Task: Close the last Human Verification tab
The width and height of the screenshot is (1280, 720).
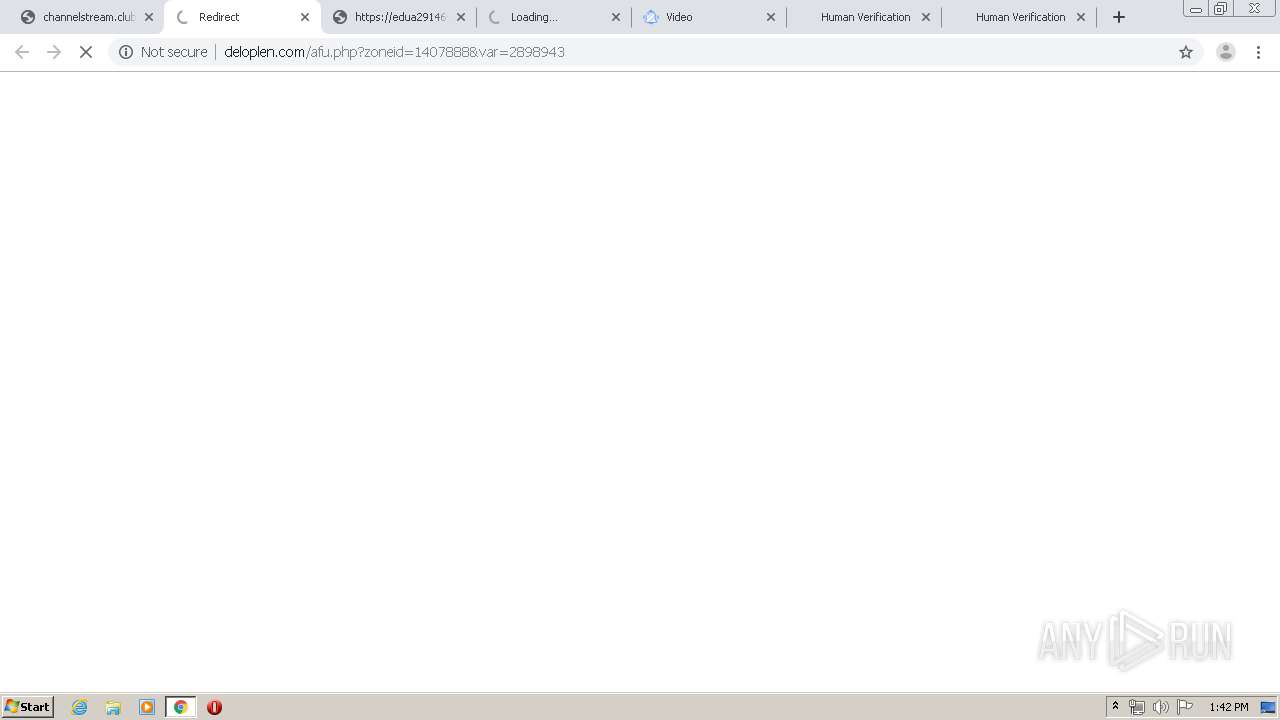Action: click(1081, 17)
